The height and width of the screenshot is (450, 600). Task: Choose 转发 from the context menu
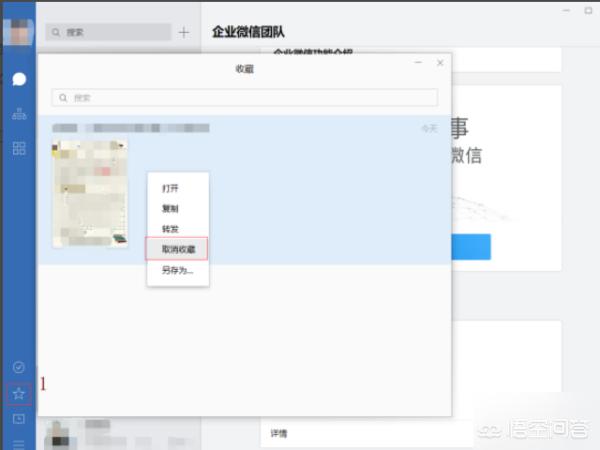170,228
